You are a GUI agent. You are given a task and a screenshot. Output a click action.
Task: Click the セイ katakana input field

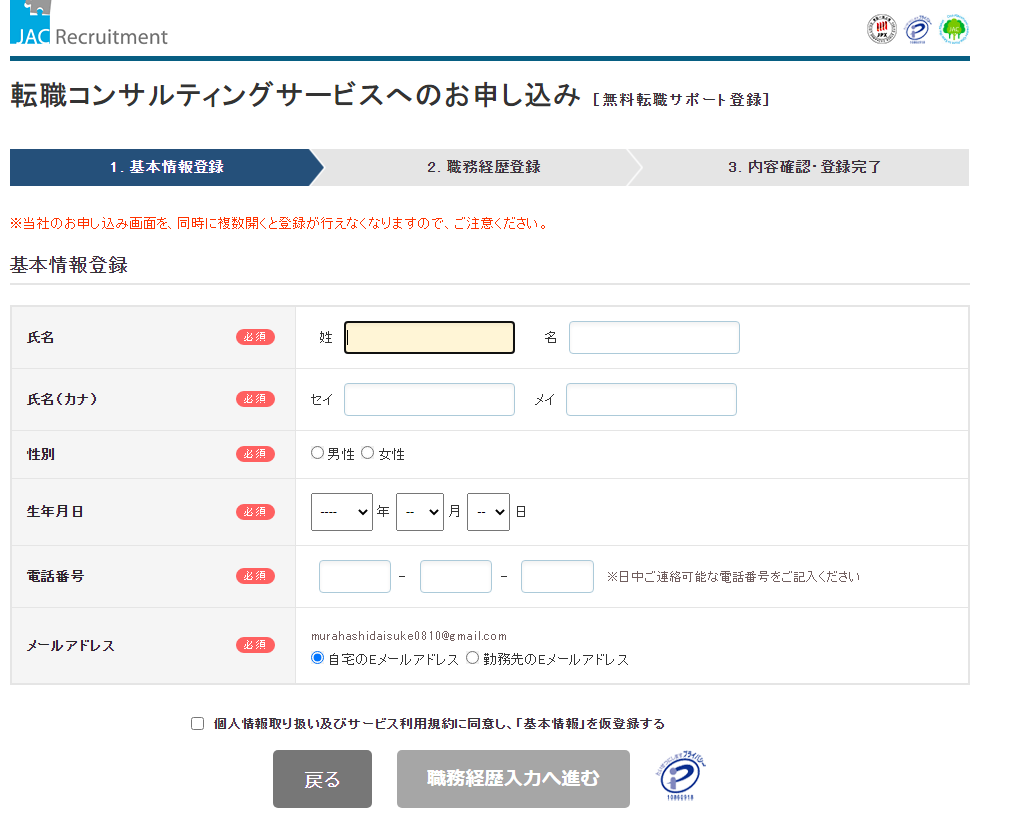click(x=429, y=399)
